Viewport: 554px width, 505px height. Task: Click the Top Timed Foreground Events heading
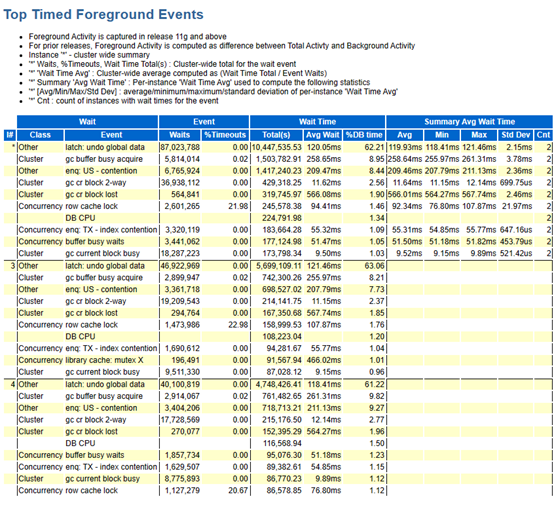[x=103, y=14]
